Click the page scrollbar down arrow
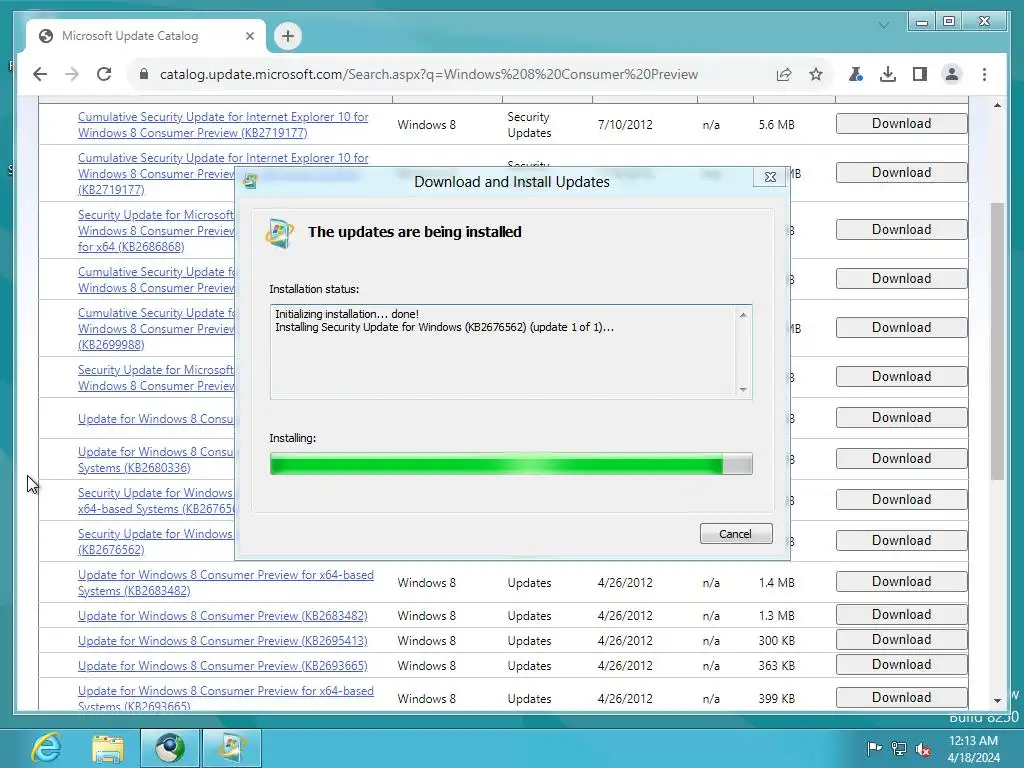The height and width of the screenshot is (768, 1024). tap(997, 700)
